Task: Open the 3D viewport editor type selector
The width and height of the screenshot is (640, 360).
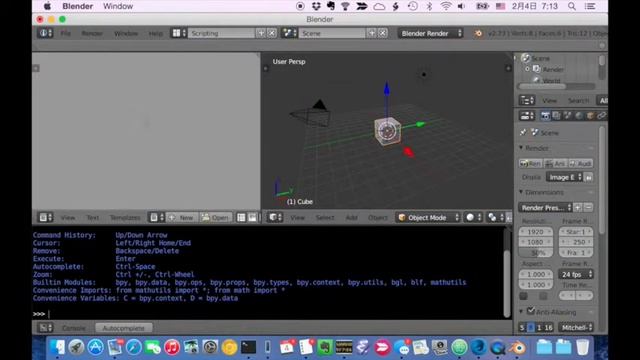Action: click(275, 218)
